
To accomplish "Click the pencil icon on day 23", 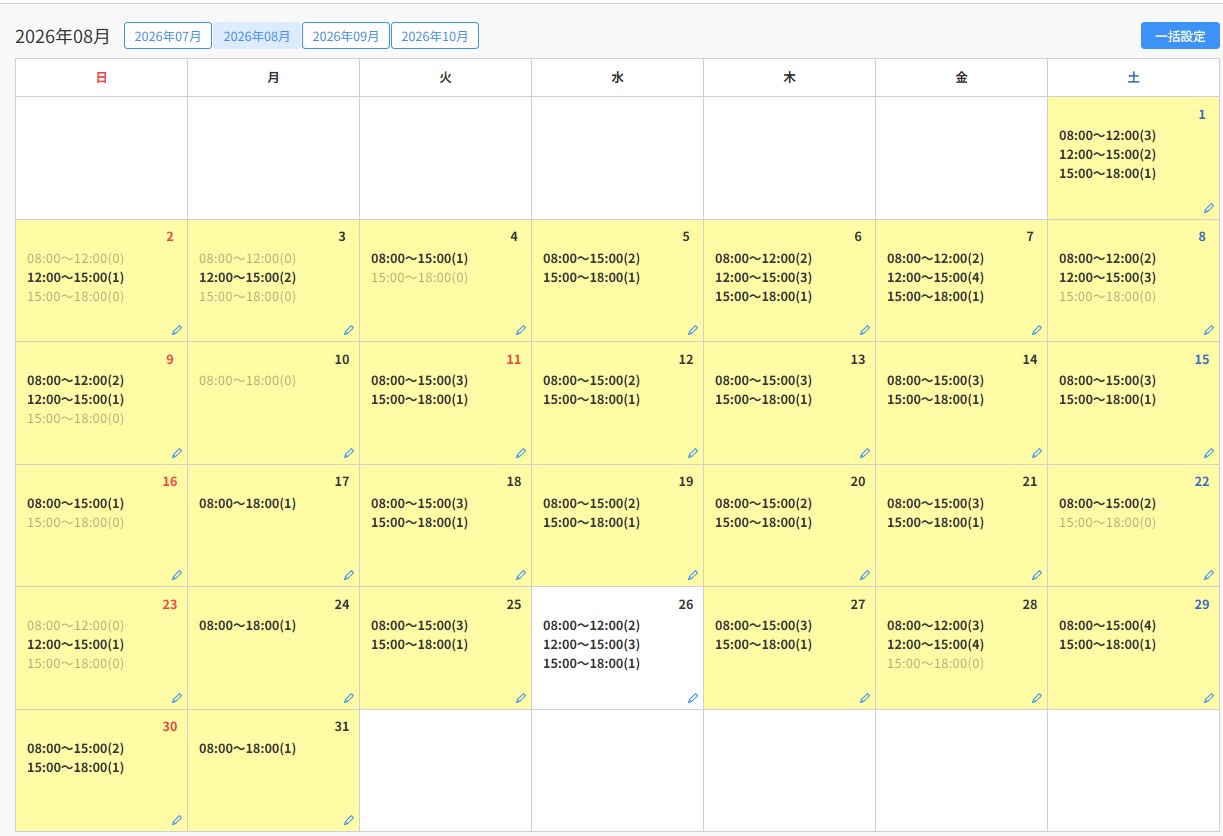I will click(176, 698).
